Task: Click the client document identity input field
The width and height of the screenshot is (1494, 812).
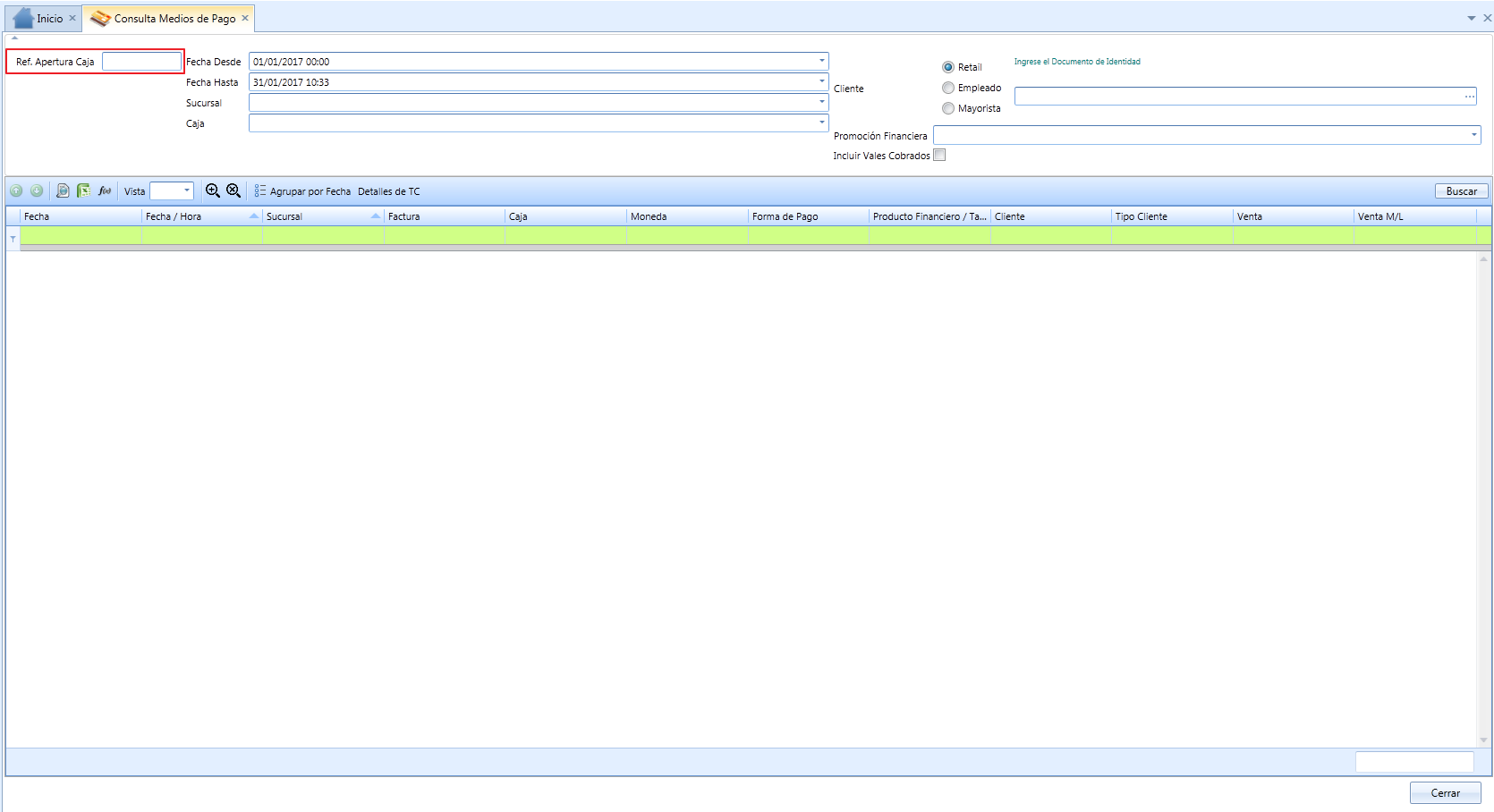Action: [1245, 97]
